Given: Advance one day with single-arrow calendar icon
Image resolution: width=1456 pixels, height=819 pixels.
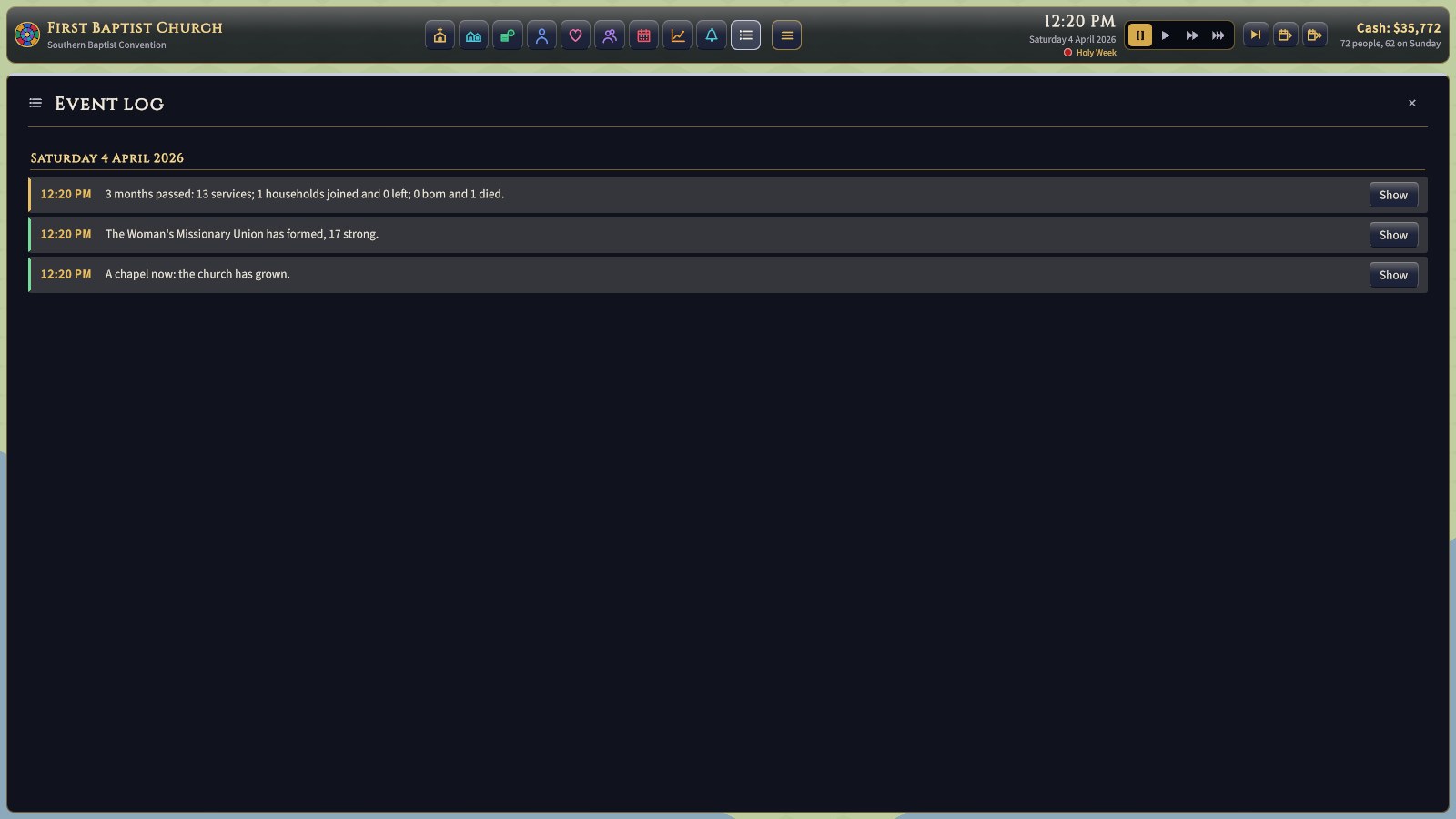Looking at the screenshot, I should (1285, 35).
